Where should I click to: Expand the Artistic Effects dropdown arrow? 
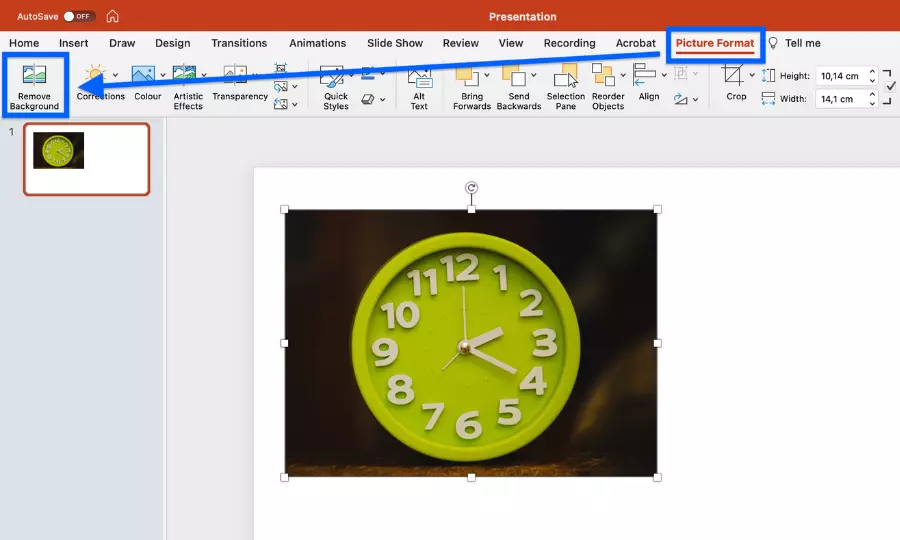tap(204, 75)
